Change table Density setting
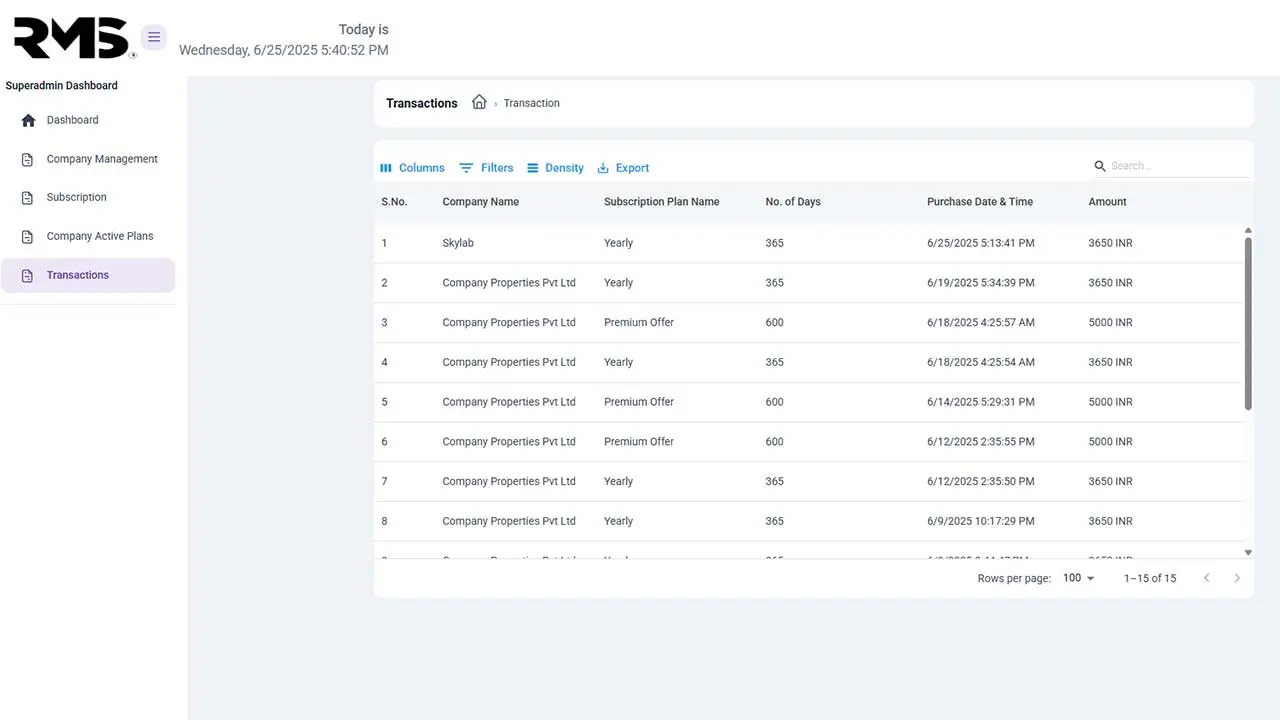Viewport: 1280px width, 720px height. point(555,168)
